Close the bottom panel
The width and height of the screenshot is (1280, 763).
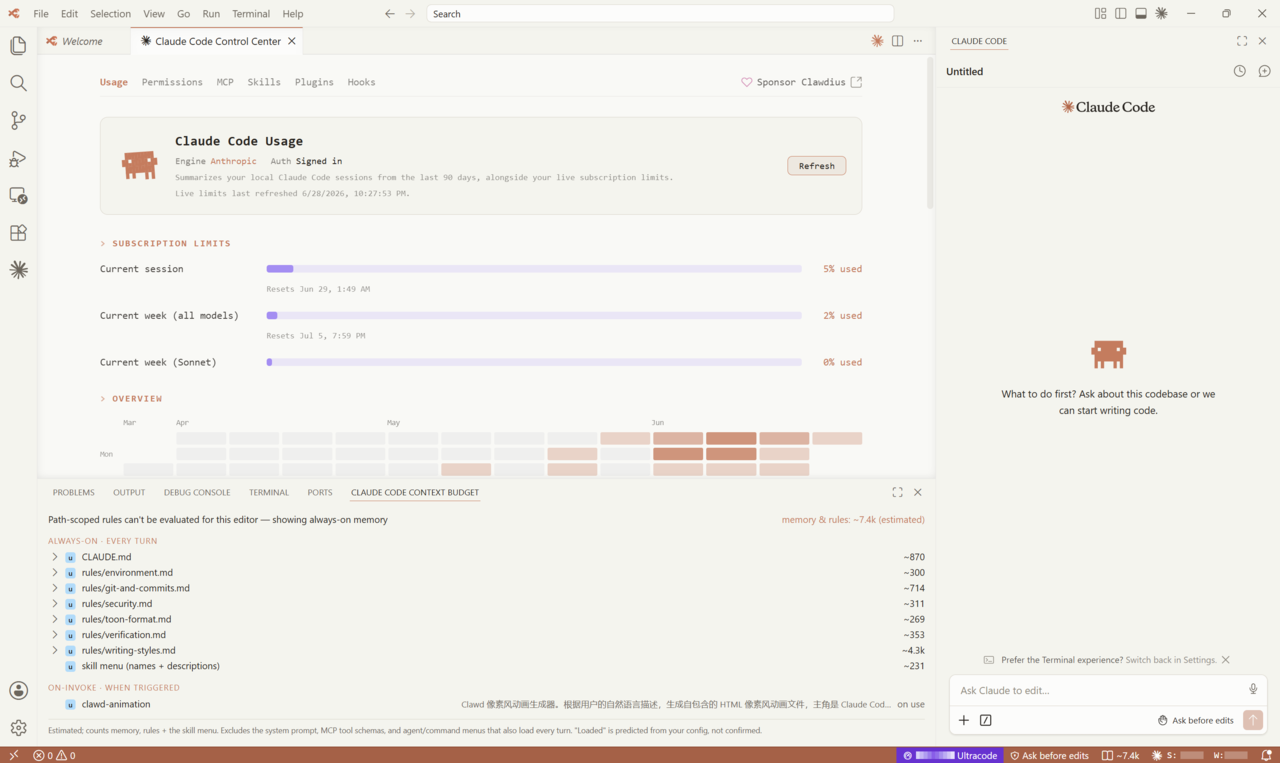(918, 492)
